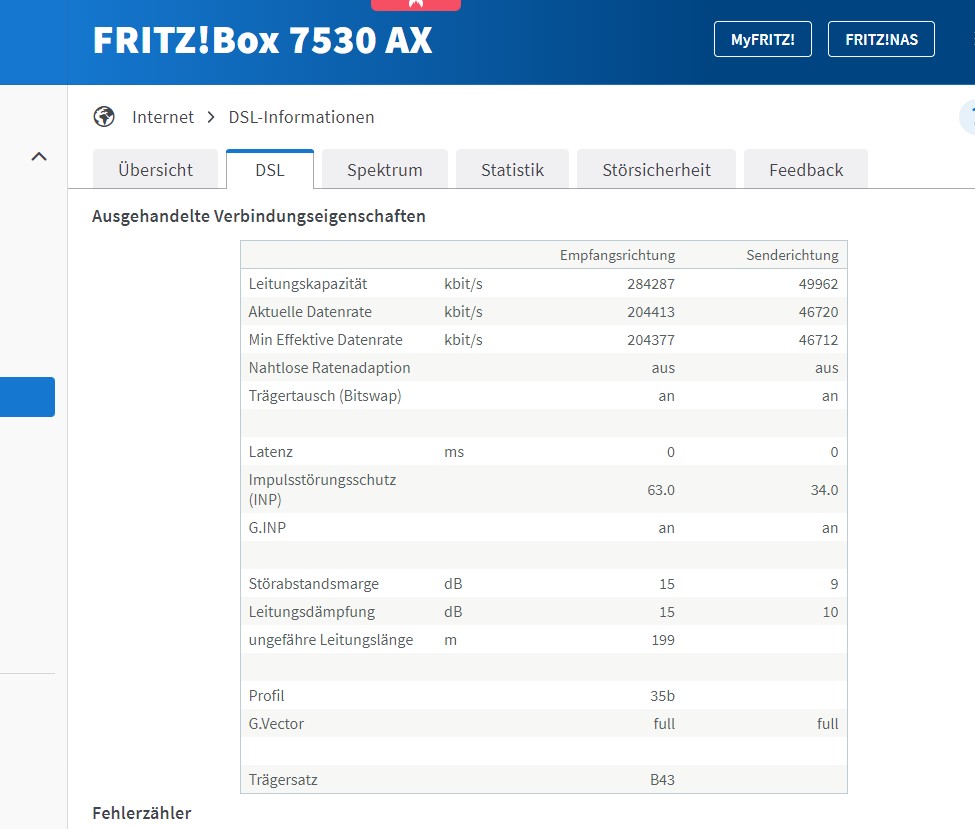Screen dimensions: 975x829
Task: Click the Leitungskapazität send value 49962
Action: (818, 284)
